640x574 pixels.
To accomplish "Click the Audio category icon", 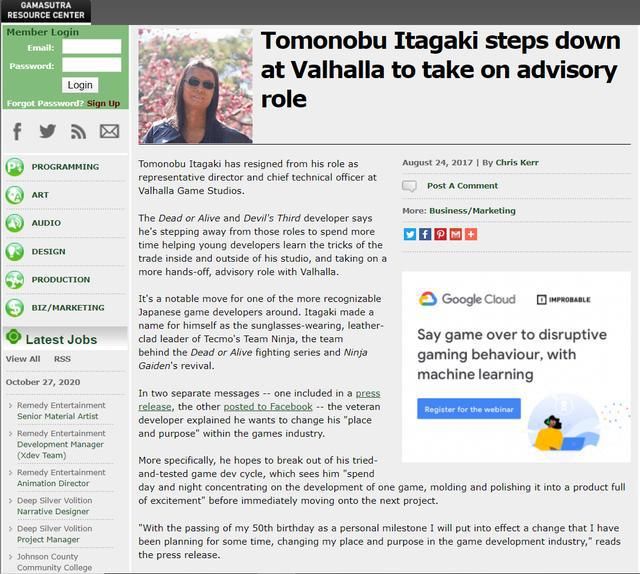I will [15, 223].
